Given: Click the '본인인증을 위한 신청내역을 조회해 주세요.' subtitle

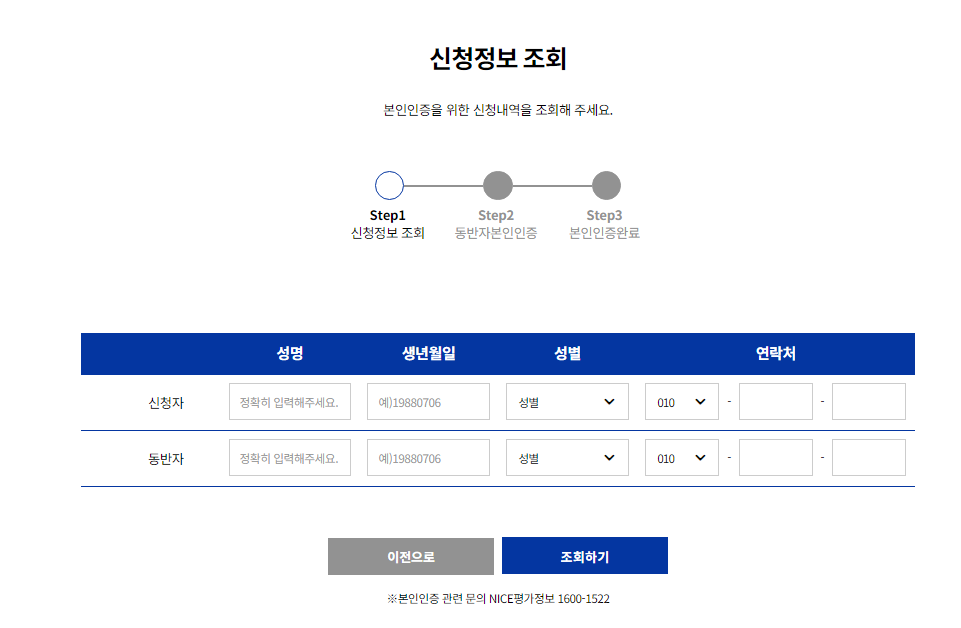Looking at the screenshot, I should click(x=498, y=110).
